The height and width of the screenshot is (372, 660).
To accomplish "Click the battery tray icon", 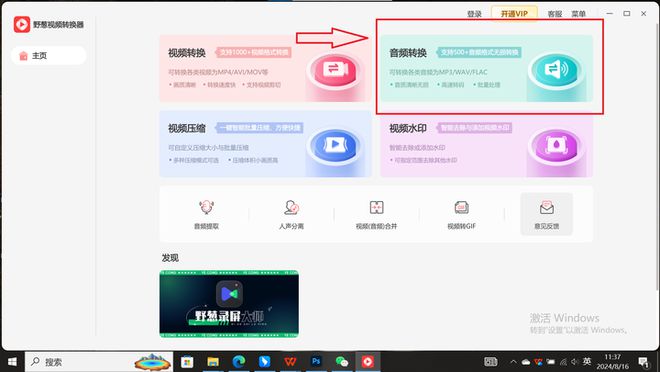I will point(551,362).
